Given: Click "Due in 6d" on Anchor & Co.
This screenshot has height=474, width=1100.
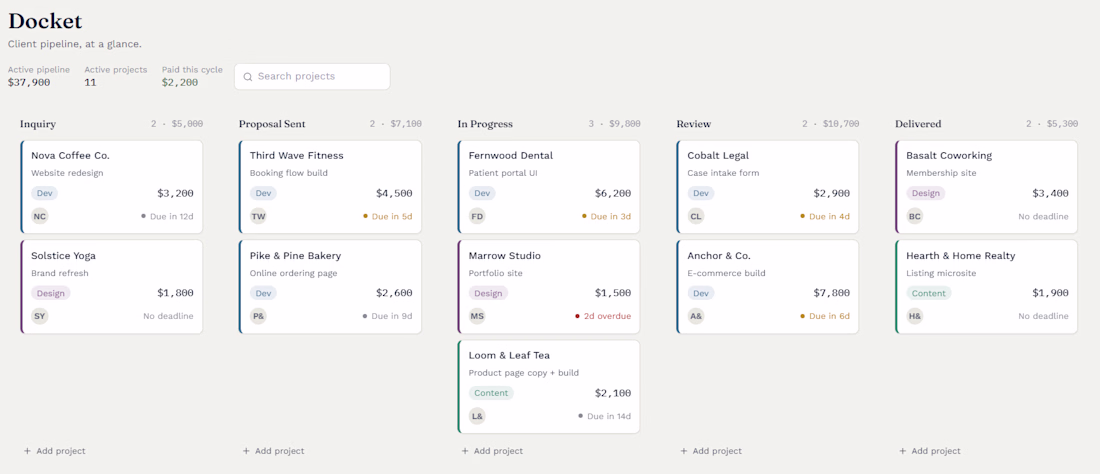Looking at the screenshot, I should point(825,316).
